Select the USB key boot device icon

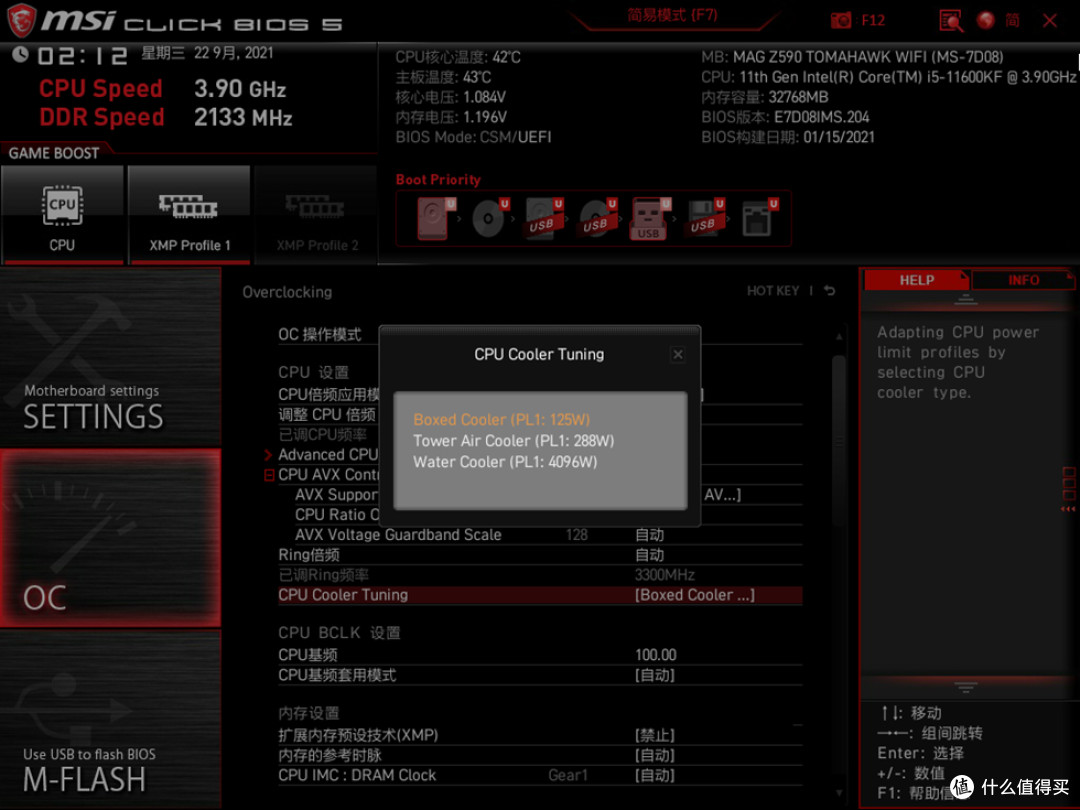pyautogui.click(x=650, y=218)
